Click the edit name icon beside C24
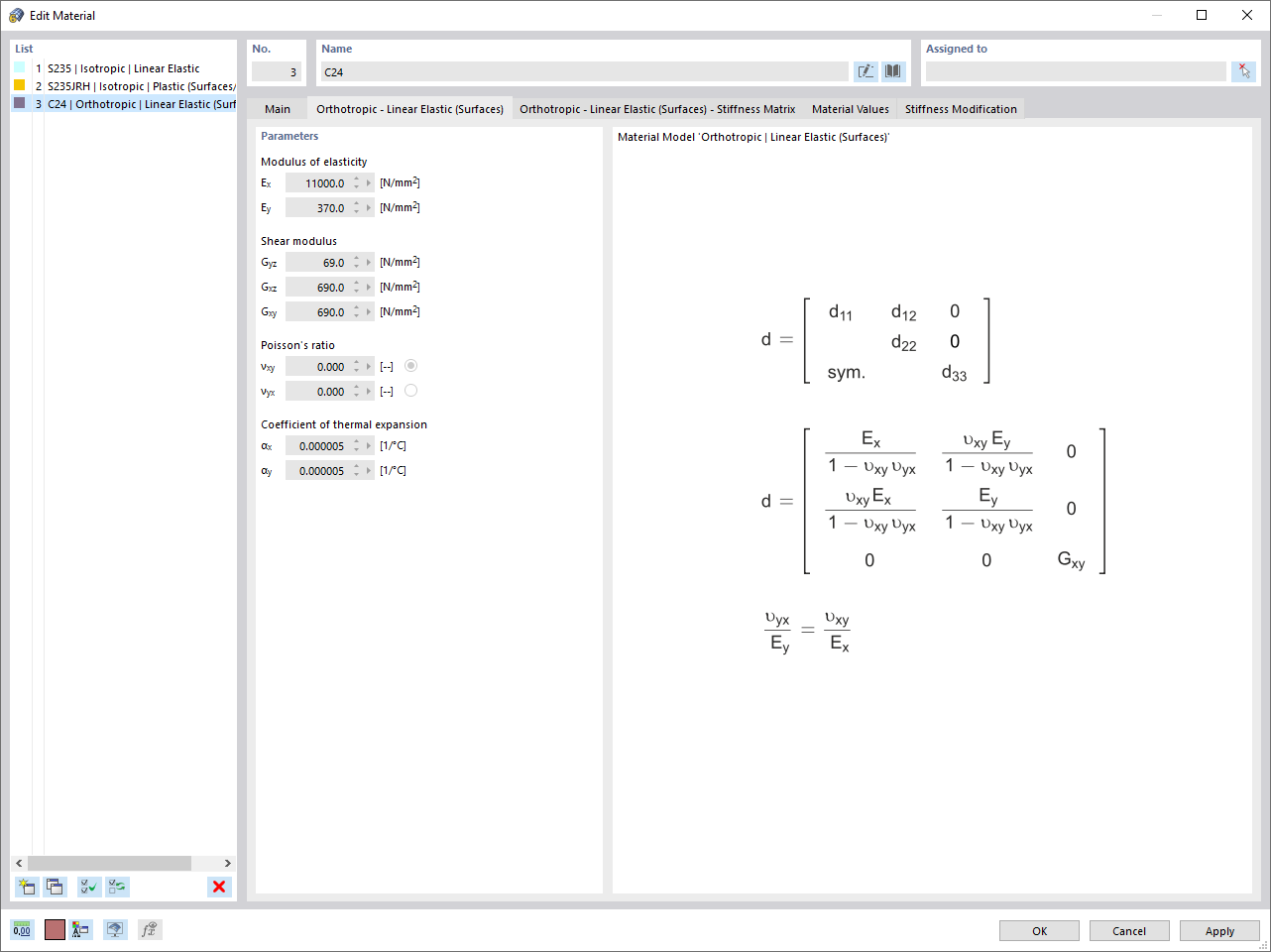Viewport: 1271px width, 952px height. (x=866, y=71)
